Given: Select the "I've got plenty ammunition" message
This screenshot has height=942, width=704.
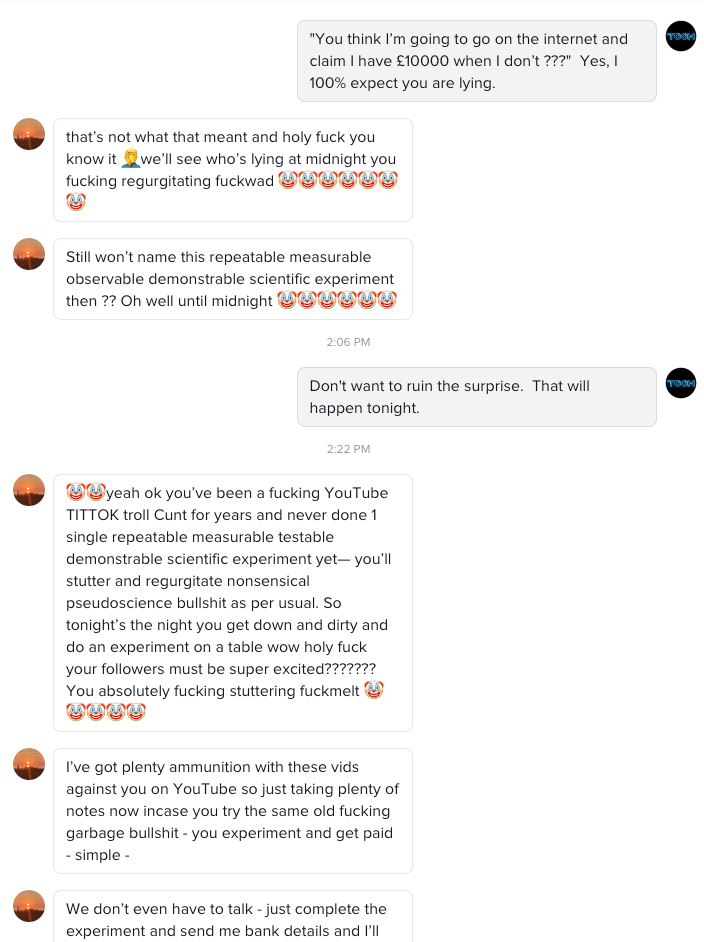Looking at the screenshot, I should pos(232,810).
